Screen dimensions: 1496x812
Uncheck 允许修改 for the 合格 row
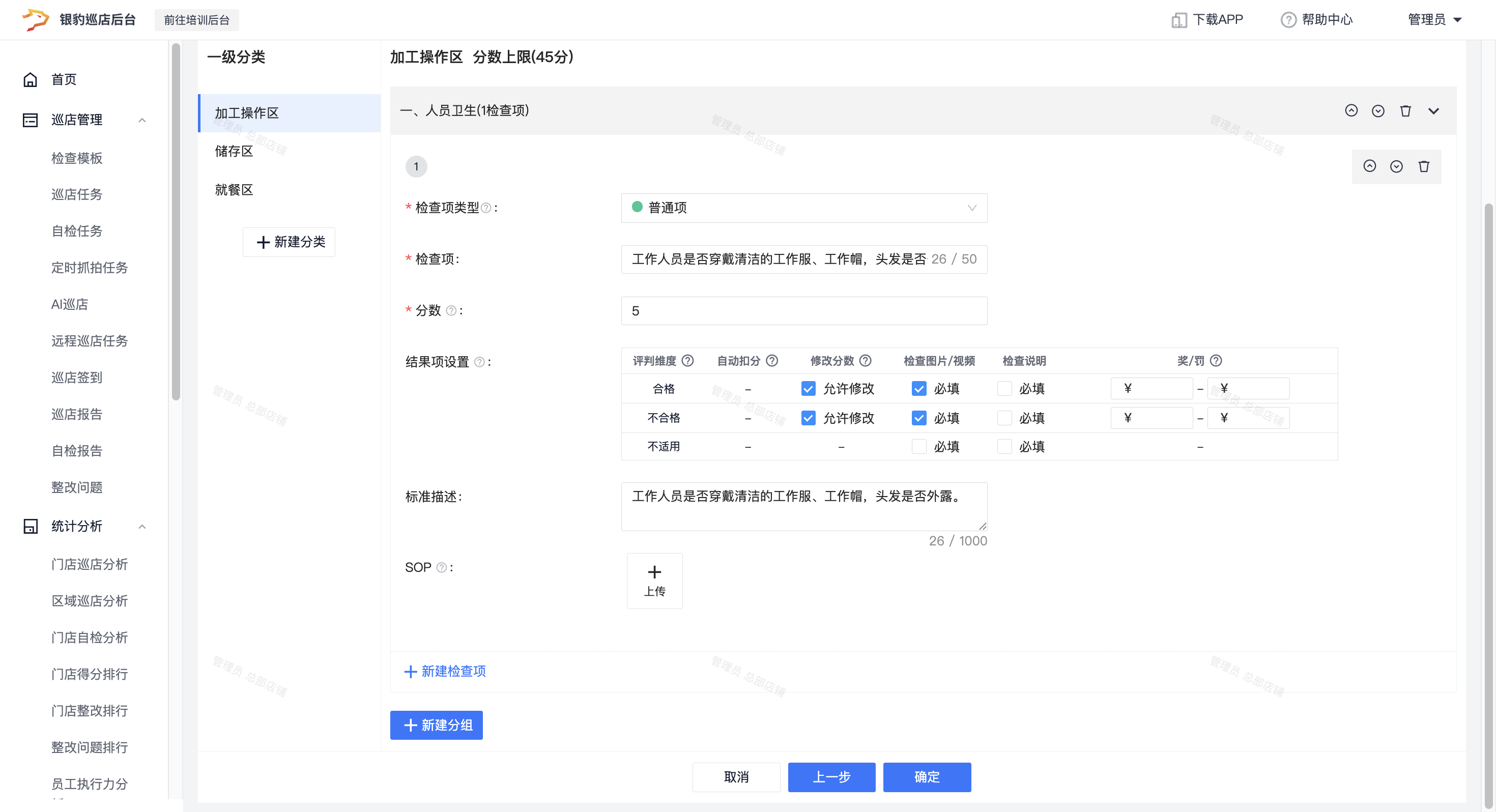(808, 389)
